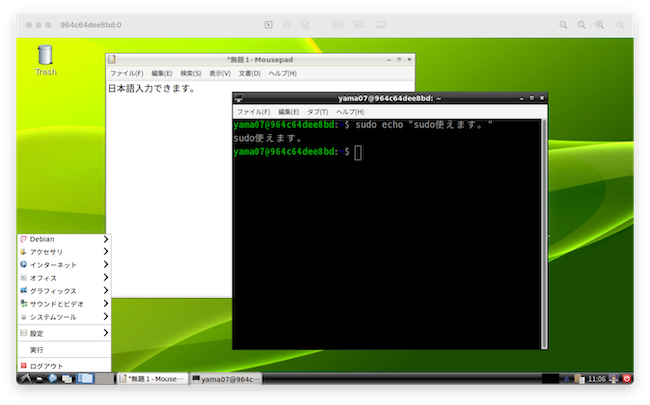Expand the グラフィックス submenu
The image size is (650, 405).
[64, 291]
